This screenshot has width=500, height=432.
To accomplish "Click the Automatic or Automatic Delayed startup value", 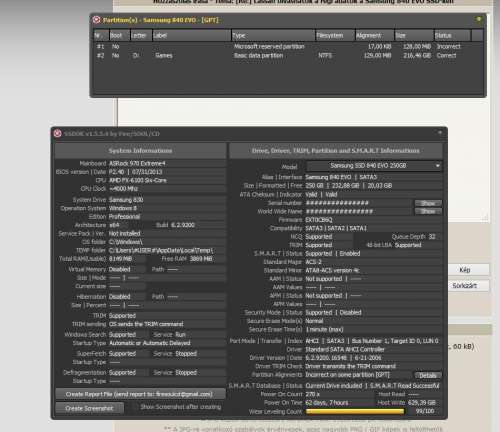I will 150,343.
